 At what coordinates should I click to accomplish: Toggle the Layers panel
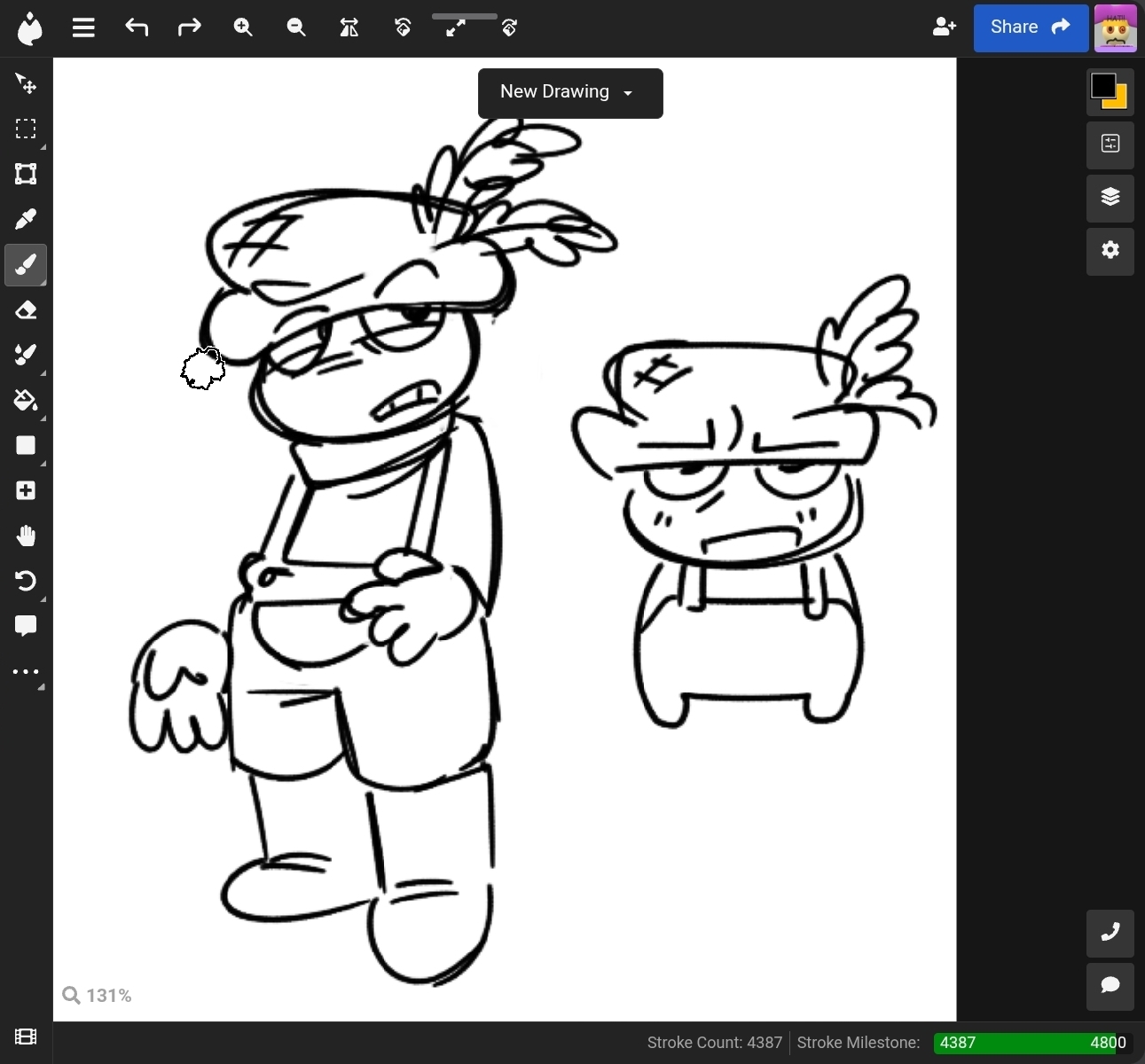pyautogui.click(x=1110, y=197)
